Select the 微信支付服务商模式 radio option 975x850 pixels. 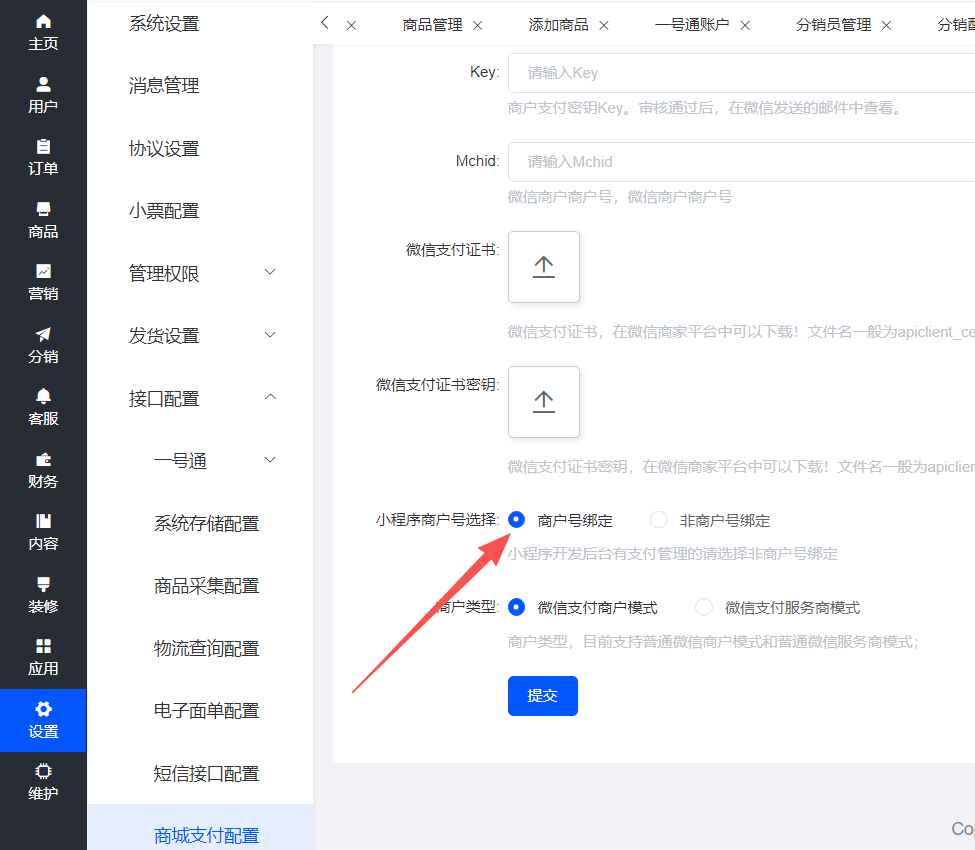click(x=704, y=607)
